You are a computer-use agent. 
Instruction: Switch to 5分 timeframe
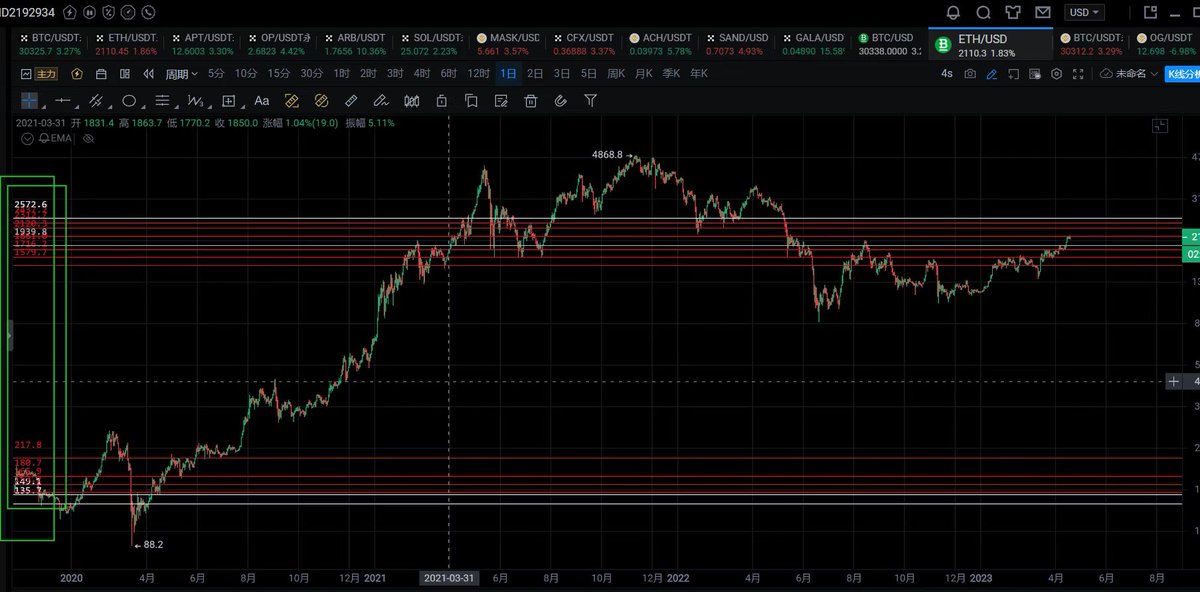tap(216, 74)
